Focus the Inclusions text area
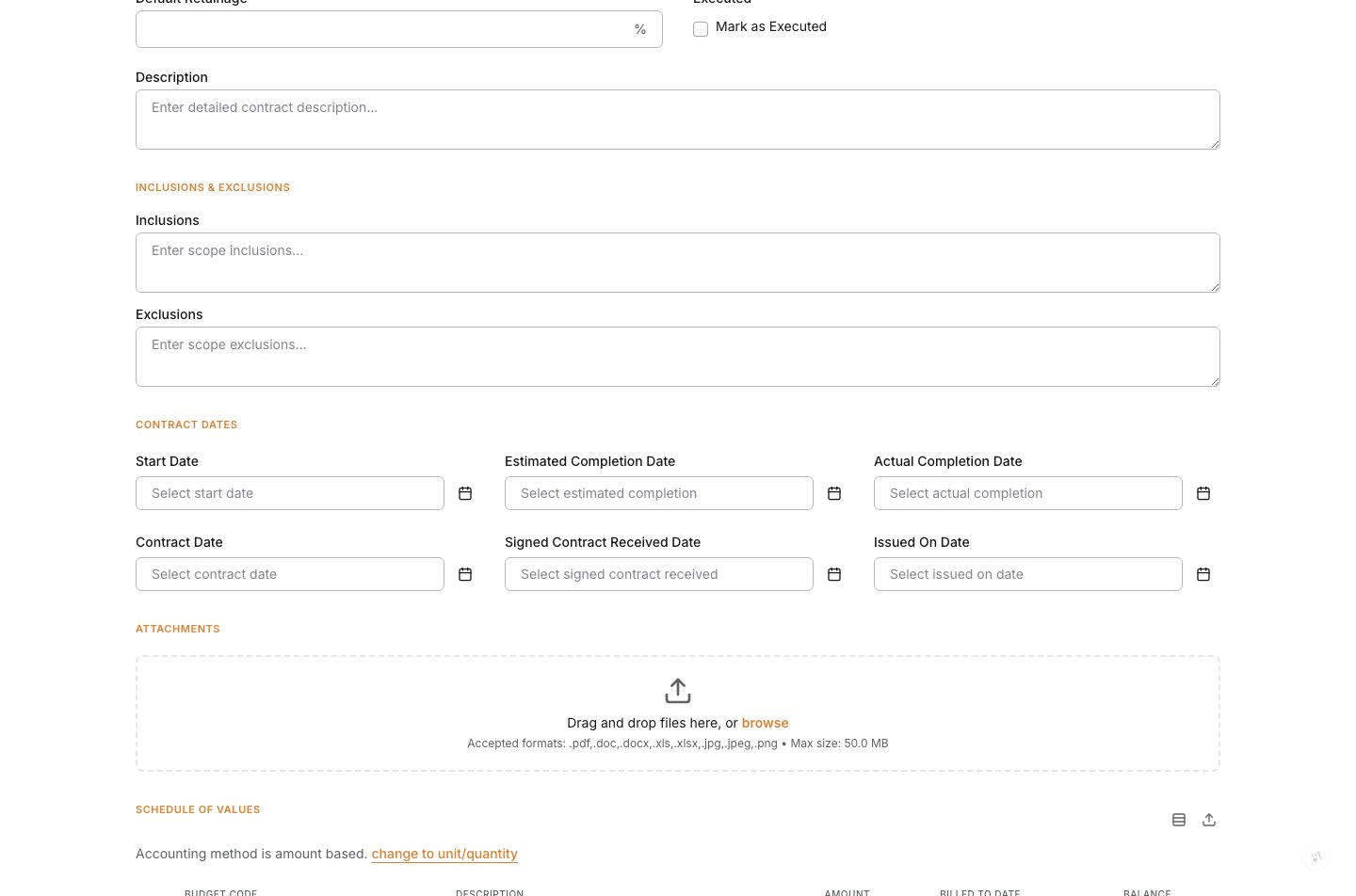 (678, 263)
